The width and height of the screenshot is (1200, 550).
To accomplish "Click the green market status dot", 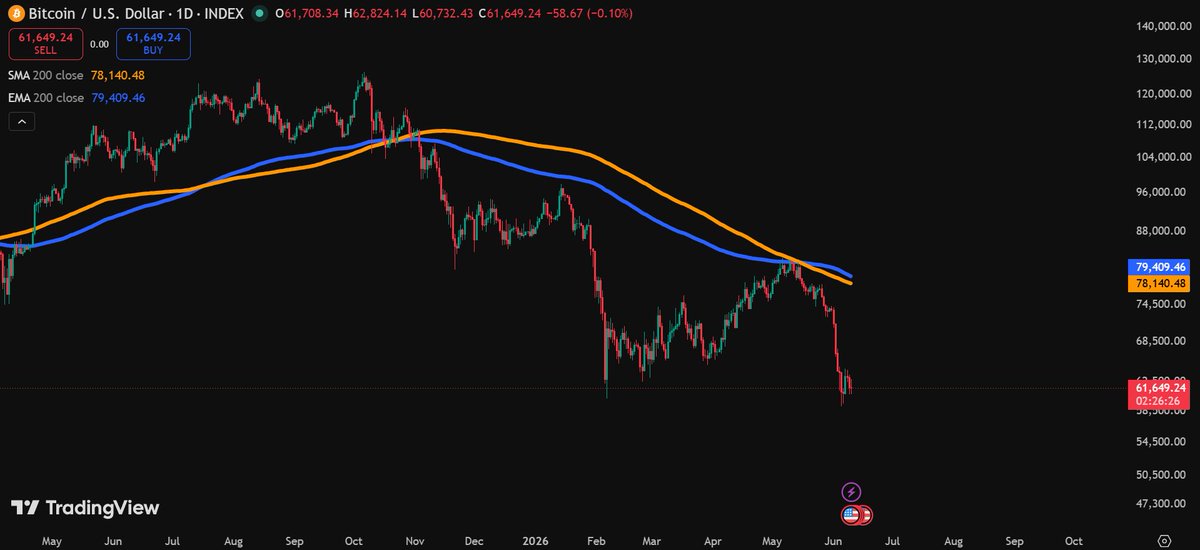I will (260, 14).
